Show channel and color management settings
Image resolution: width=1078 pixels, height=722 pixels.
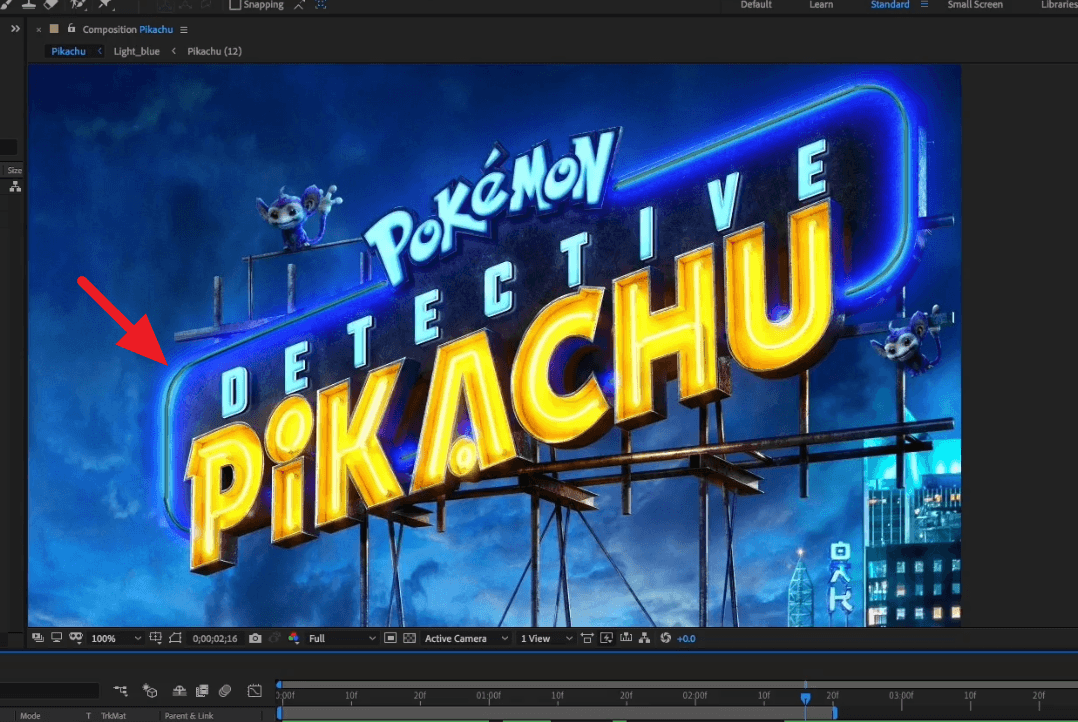[294, 638]
